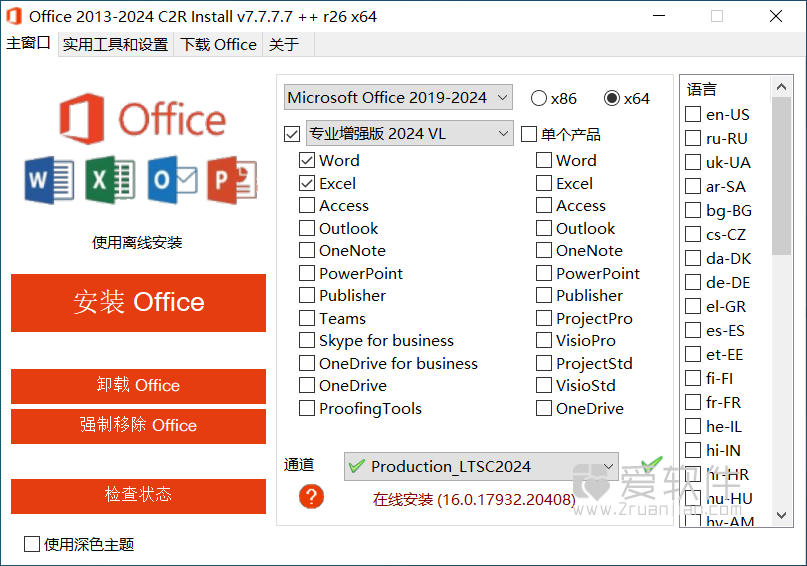The width and height of the screenshot is (807, 566).
Task: Check the ProofingTools checkbox
Action: coord(307,408)
